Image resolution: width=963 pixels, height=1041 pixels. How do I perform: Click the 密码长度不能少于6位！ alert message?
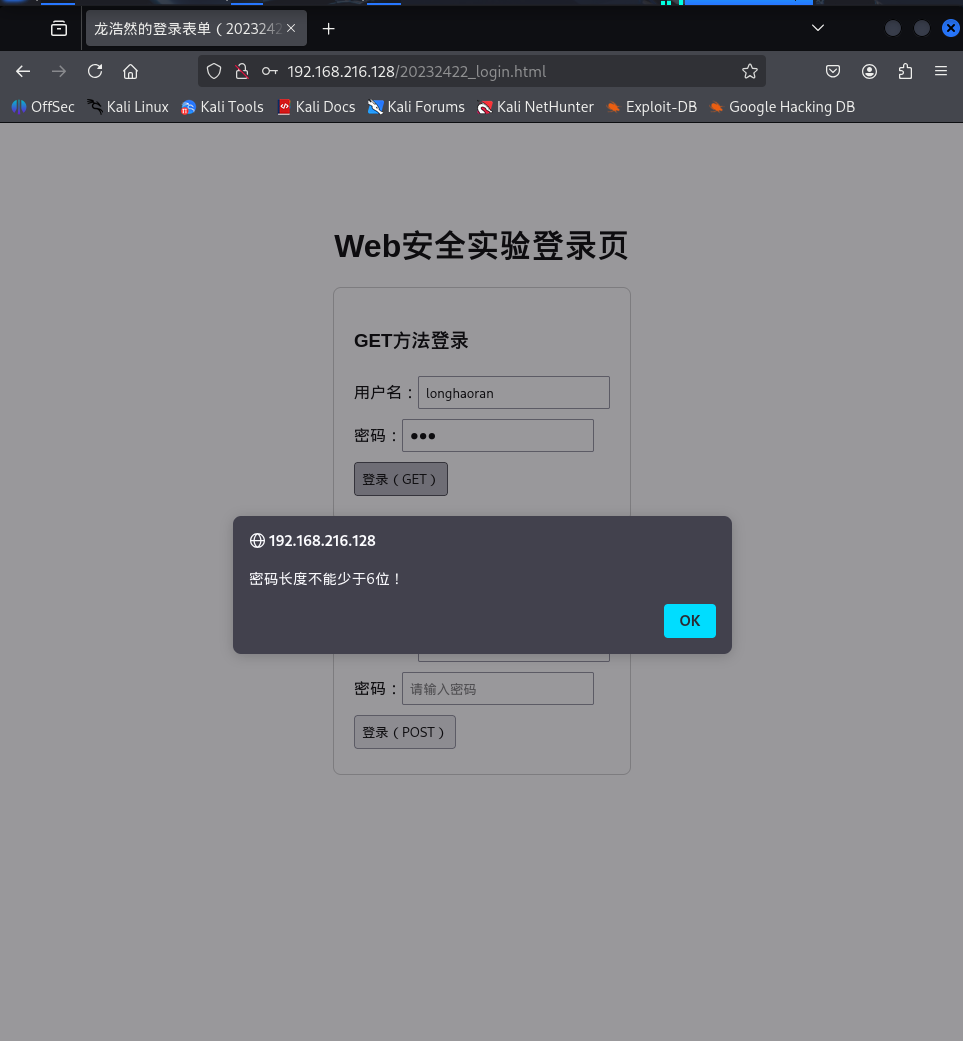[326, 579]
